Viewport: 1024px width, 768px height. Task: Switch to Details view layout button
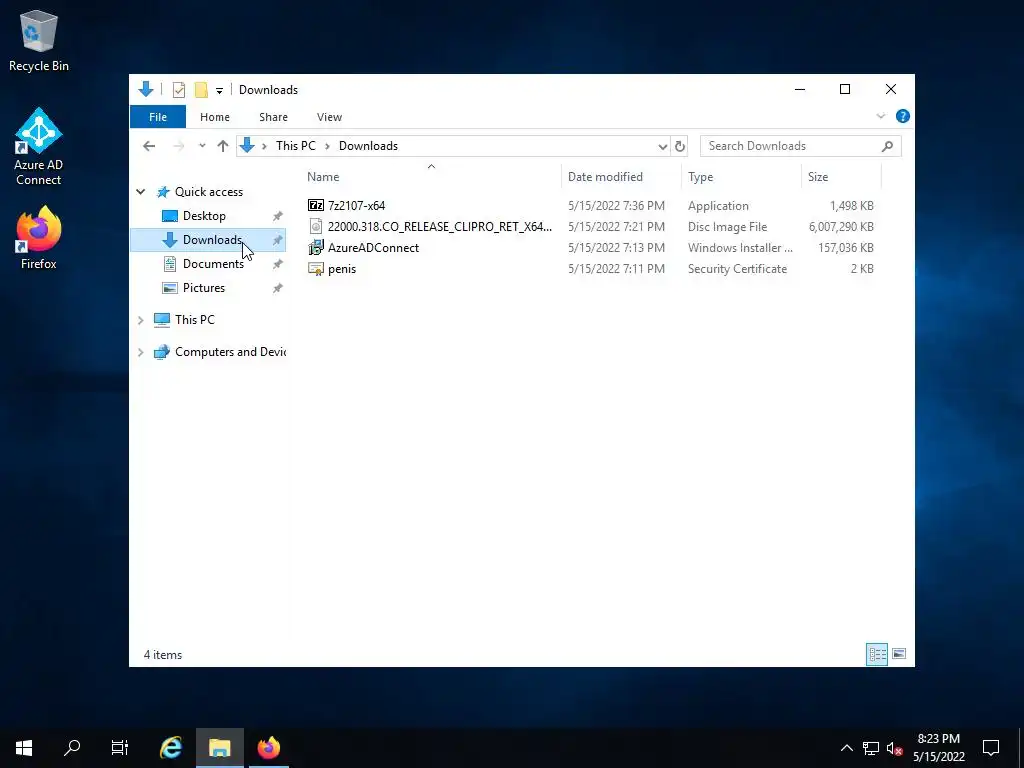[876, 654]
